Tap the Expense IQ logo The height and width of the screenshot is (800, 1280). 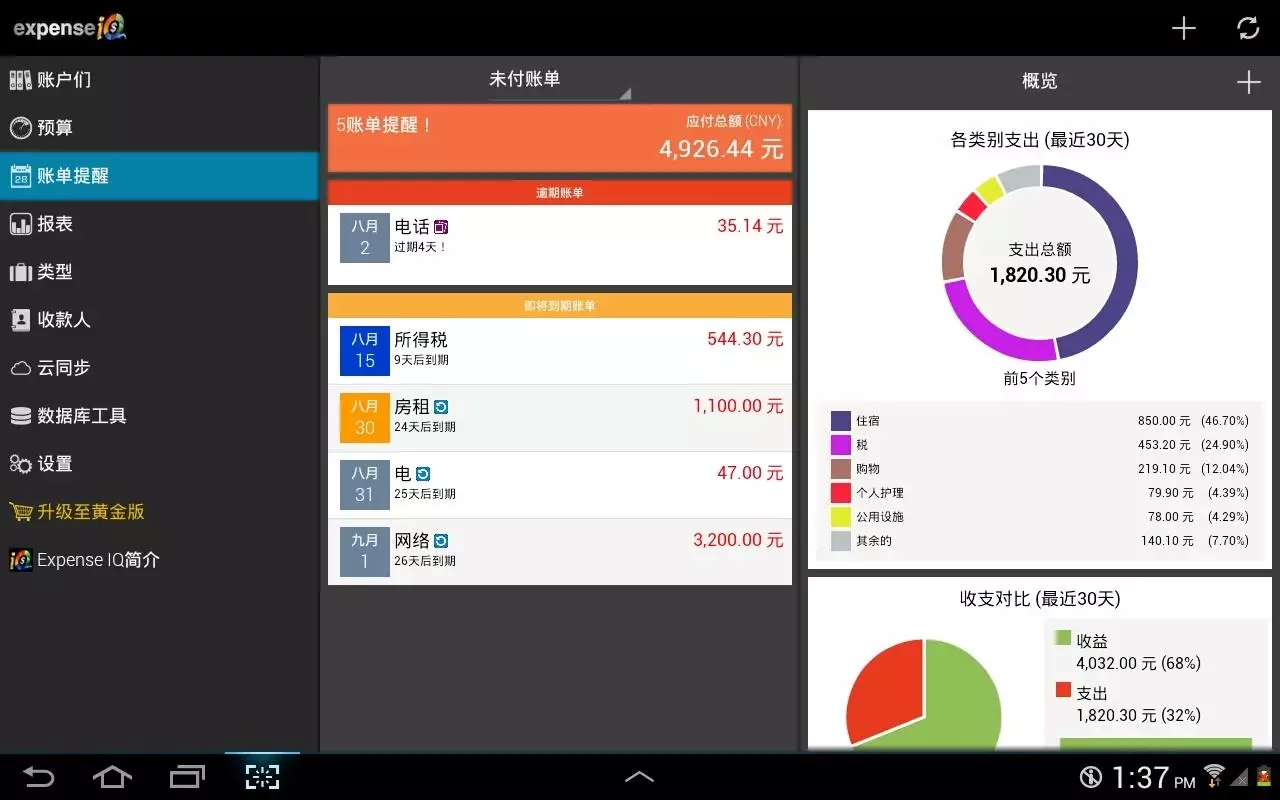click(70, 28)
